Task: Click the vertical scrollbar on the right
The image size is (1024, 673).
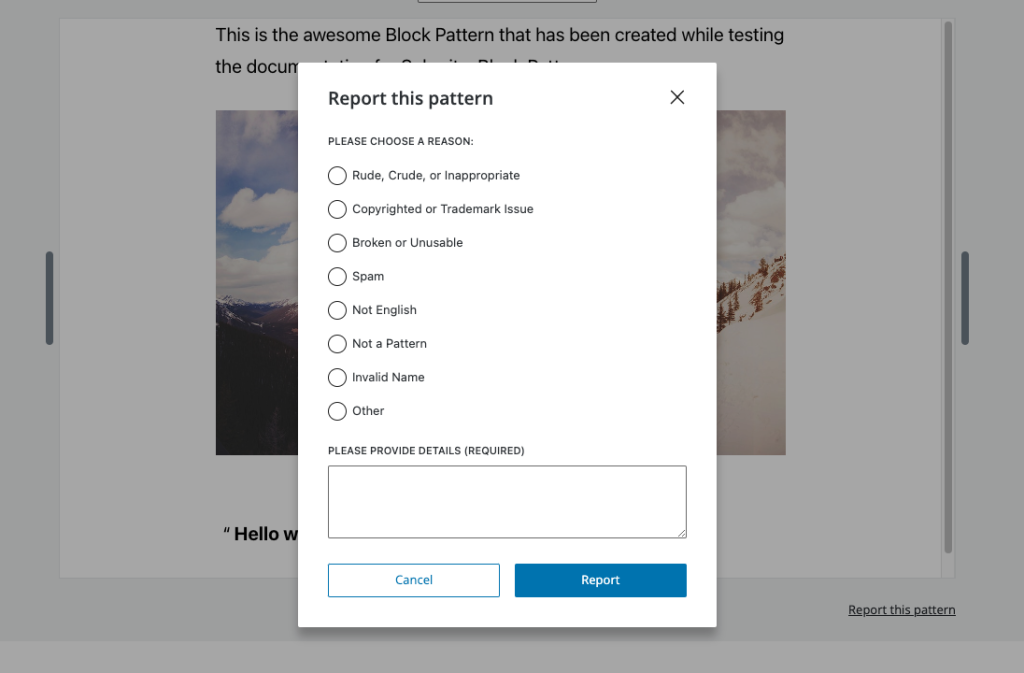Action: point(946,283)
